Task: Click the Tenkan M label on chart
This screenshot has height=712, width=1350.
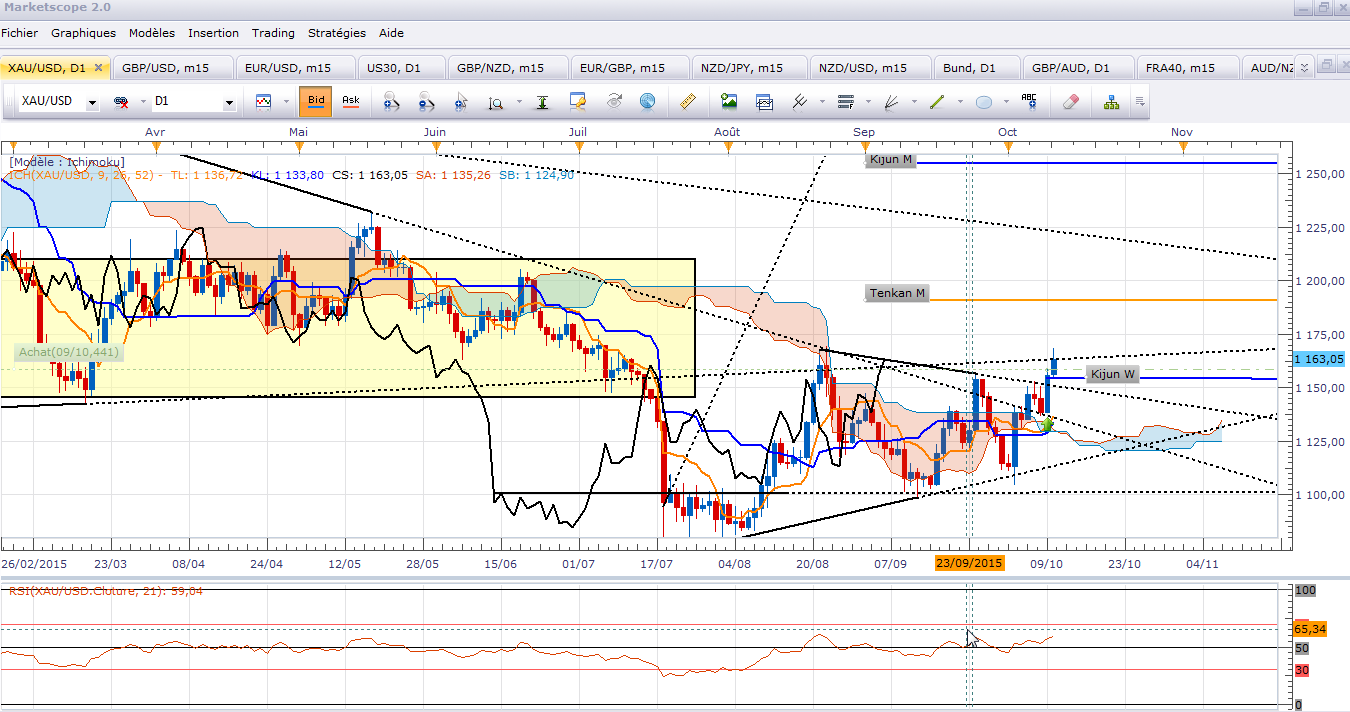Action: 898,293
